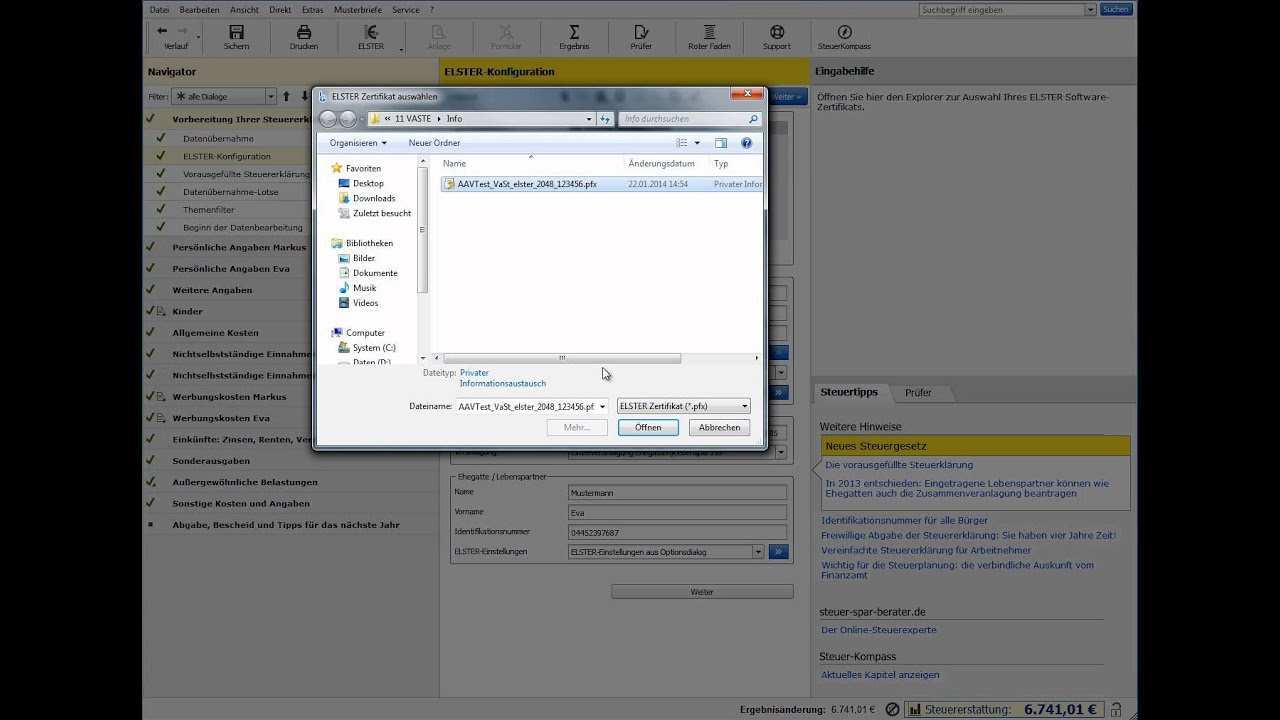Open the Der Online-Steuerexperte link

coord(878,630)
